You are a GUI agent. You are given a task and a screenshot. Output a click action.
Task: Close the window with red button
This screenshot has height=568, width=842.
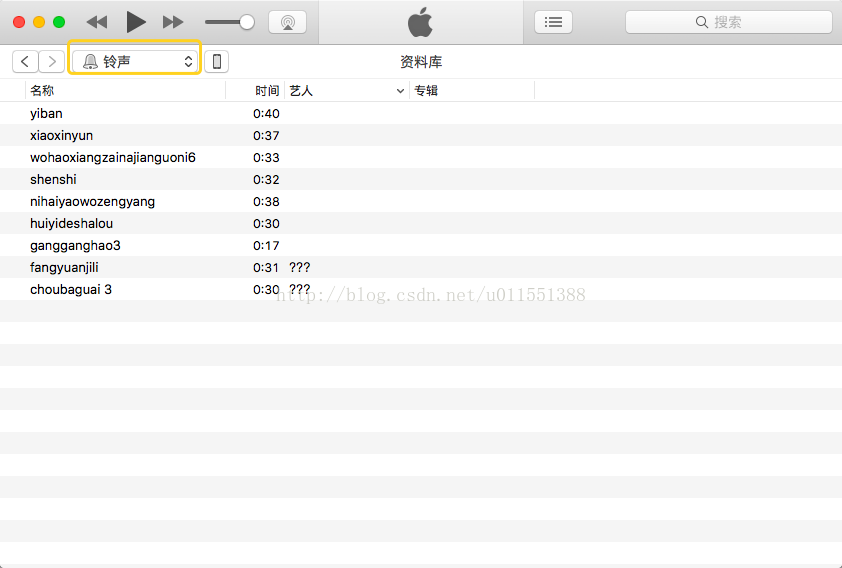(19, 22)
